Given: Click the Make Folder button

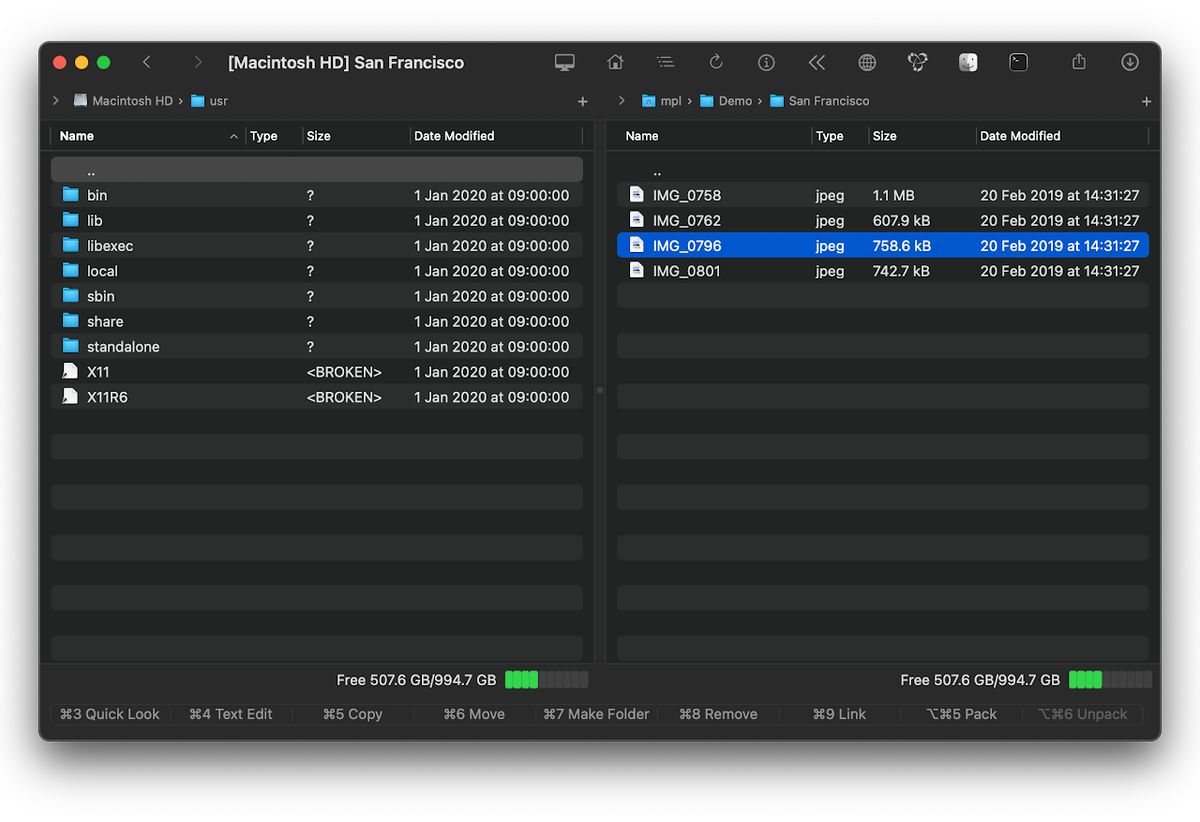Looking at the screenshot, I should pos(596,714).
